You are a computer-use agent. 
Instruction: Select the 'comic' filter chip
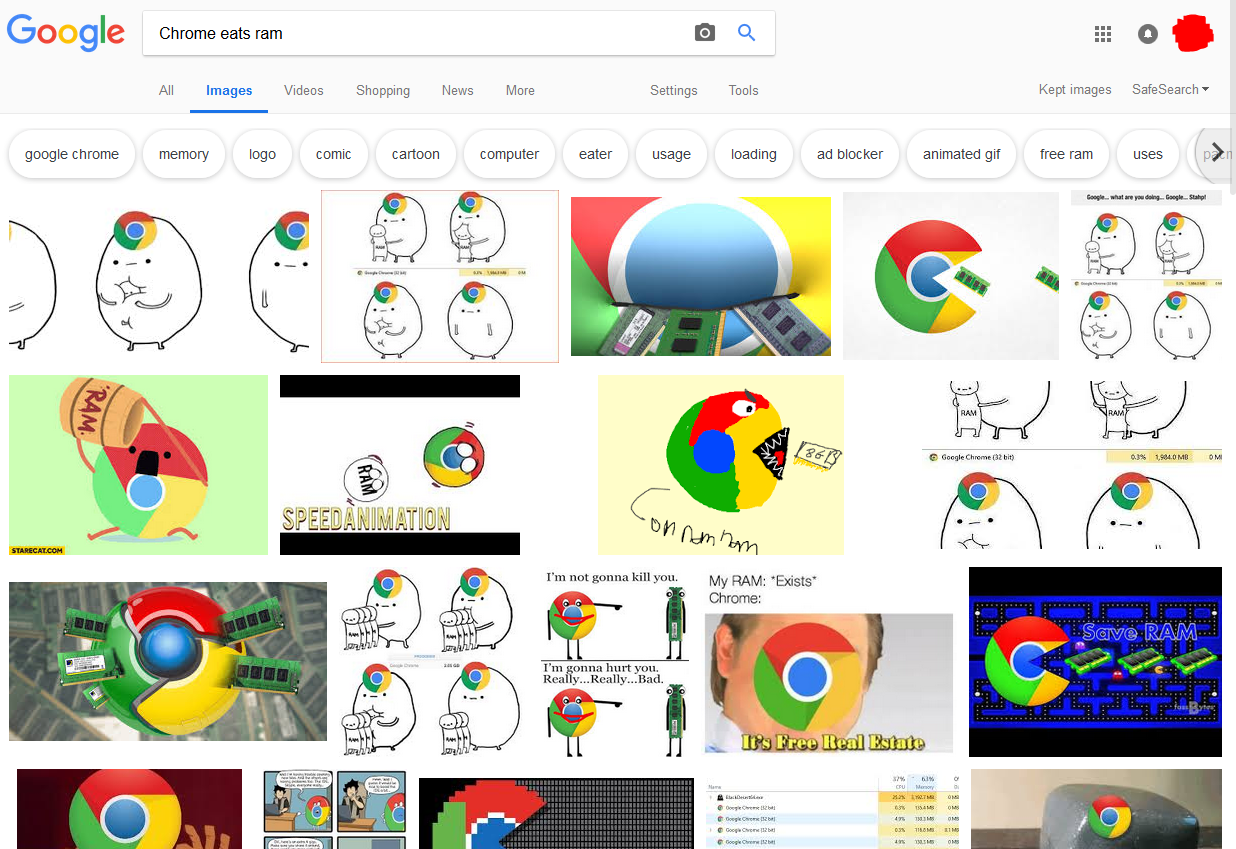pos(334,154)
